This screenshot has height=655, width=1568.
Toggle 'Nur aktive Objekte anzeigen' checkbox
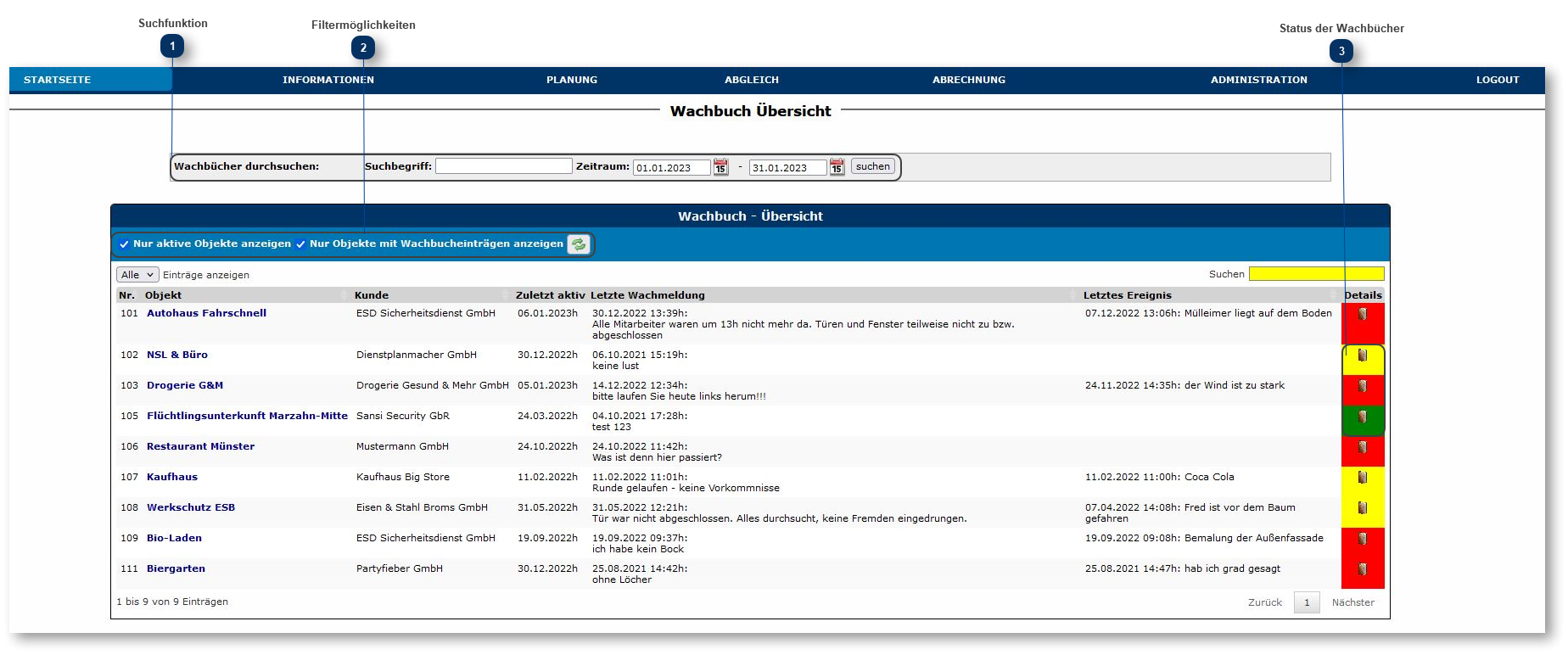124,244
